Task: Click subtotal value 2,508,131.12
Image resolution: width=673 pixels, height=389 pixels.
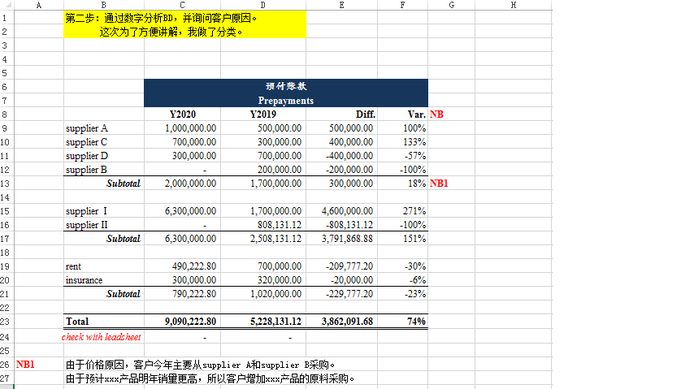Action: (x=263, y=239)
